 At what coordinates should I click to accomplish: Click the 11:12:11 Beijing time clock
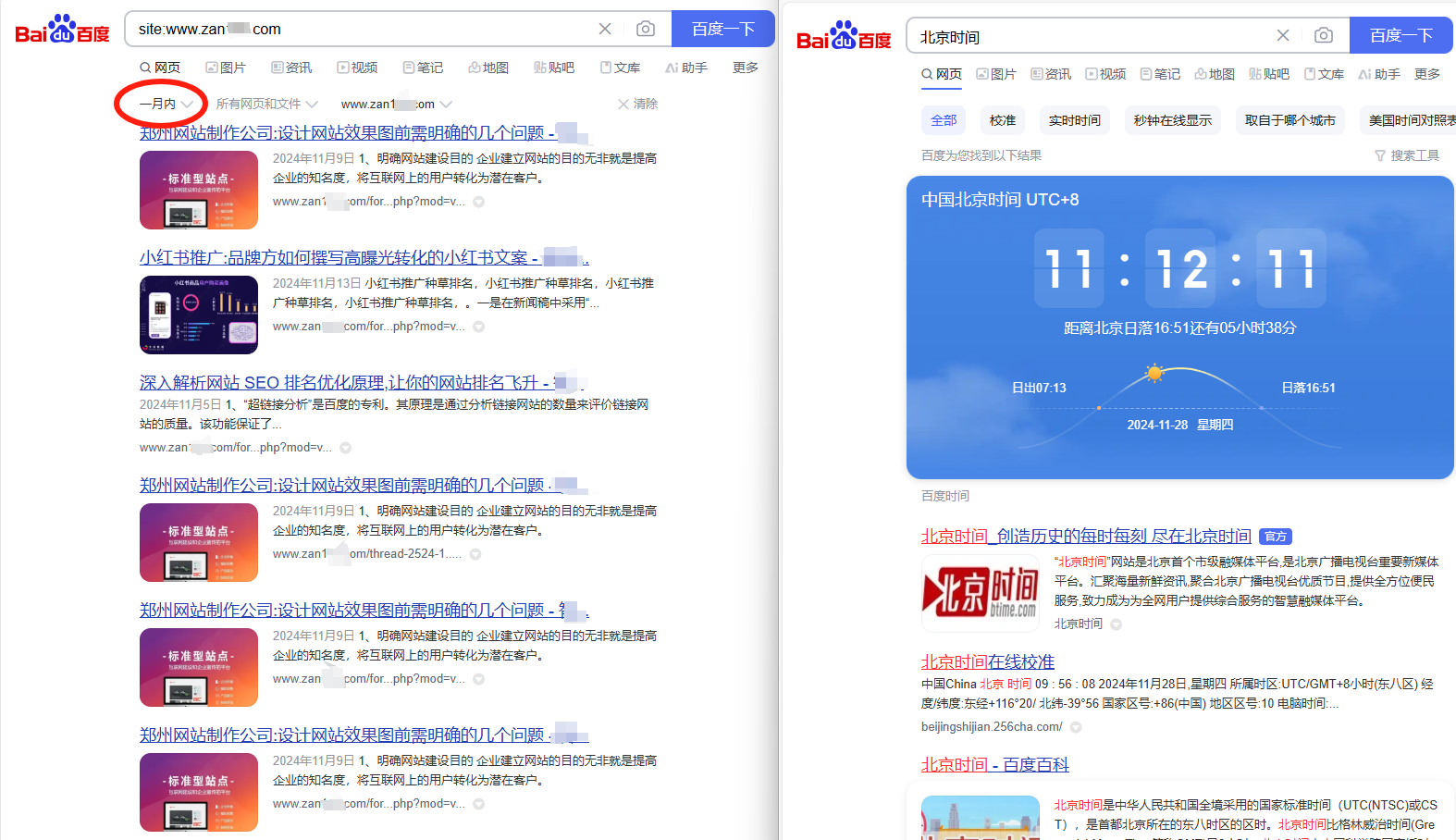[x=1179, y=268]
